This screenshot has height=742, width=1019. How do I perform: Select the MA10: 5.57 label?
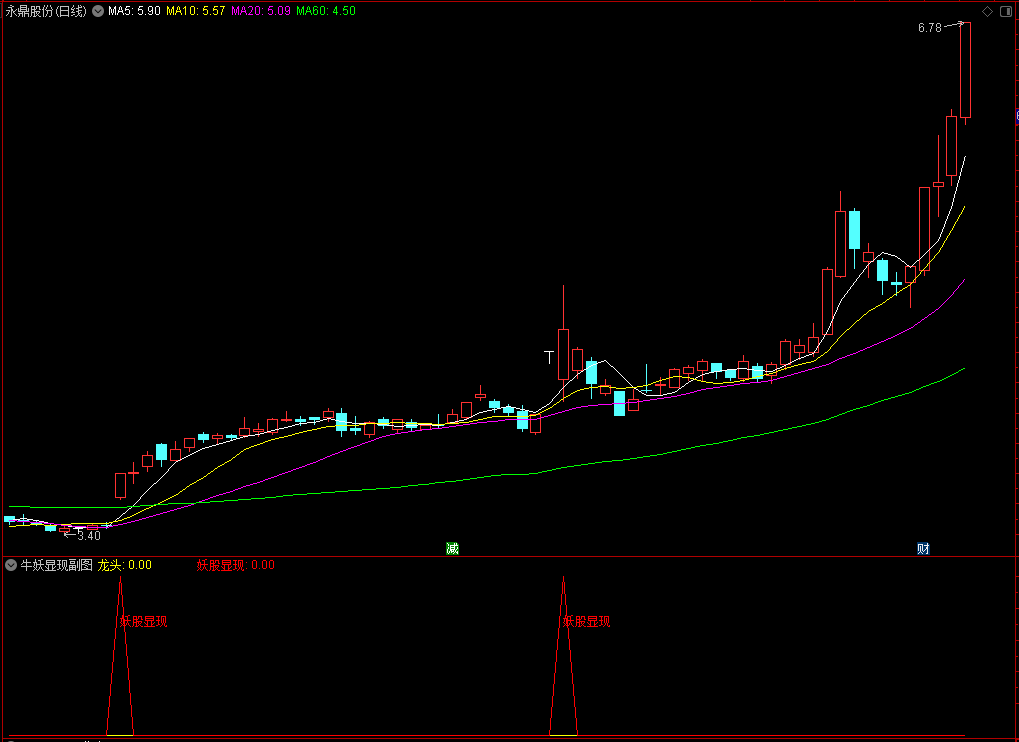[196, 11]
